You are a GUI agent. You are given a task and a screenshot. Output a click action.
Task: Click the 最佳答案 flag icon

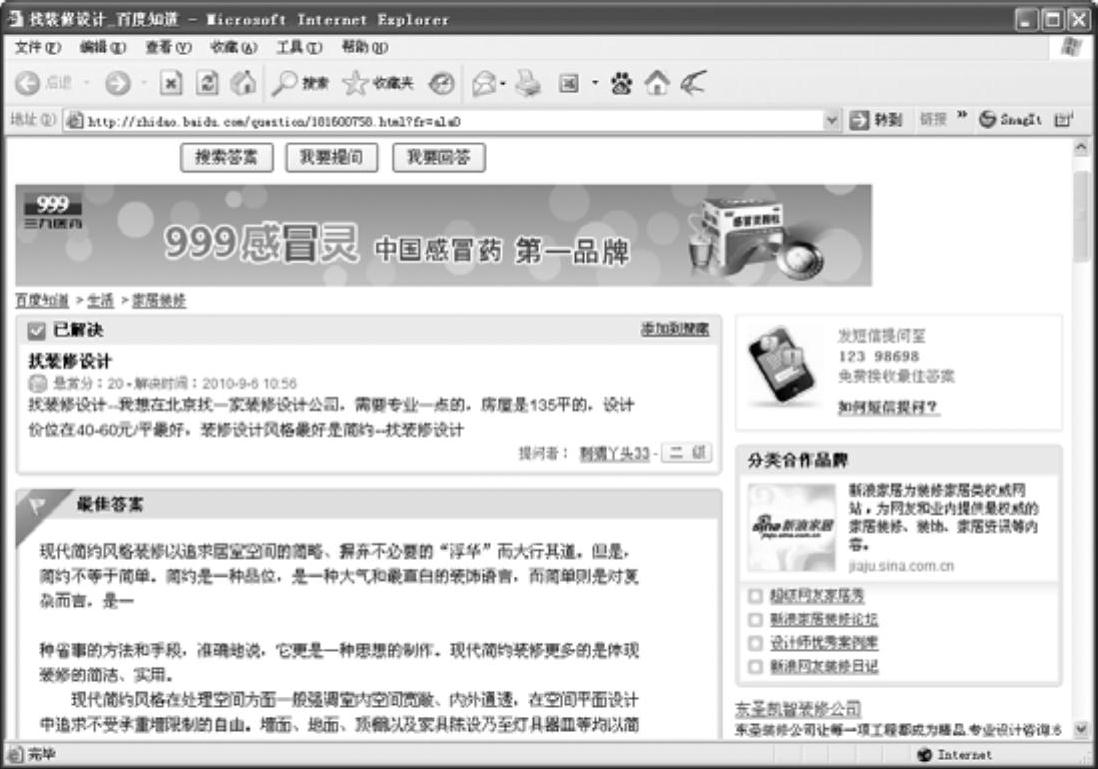pos(36,505)
